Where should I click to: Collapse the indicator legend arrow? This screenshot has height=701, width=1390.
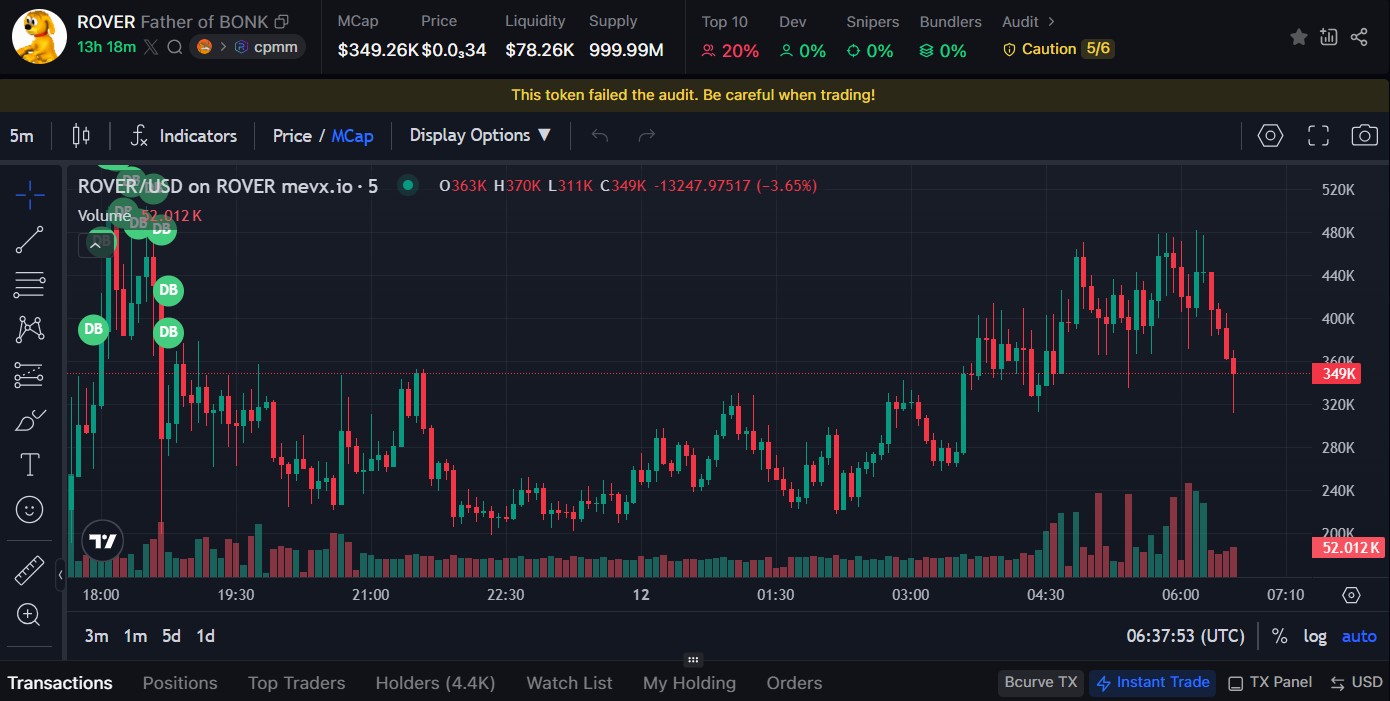tap(97, 244)
